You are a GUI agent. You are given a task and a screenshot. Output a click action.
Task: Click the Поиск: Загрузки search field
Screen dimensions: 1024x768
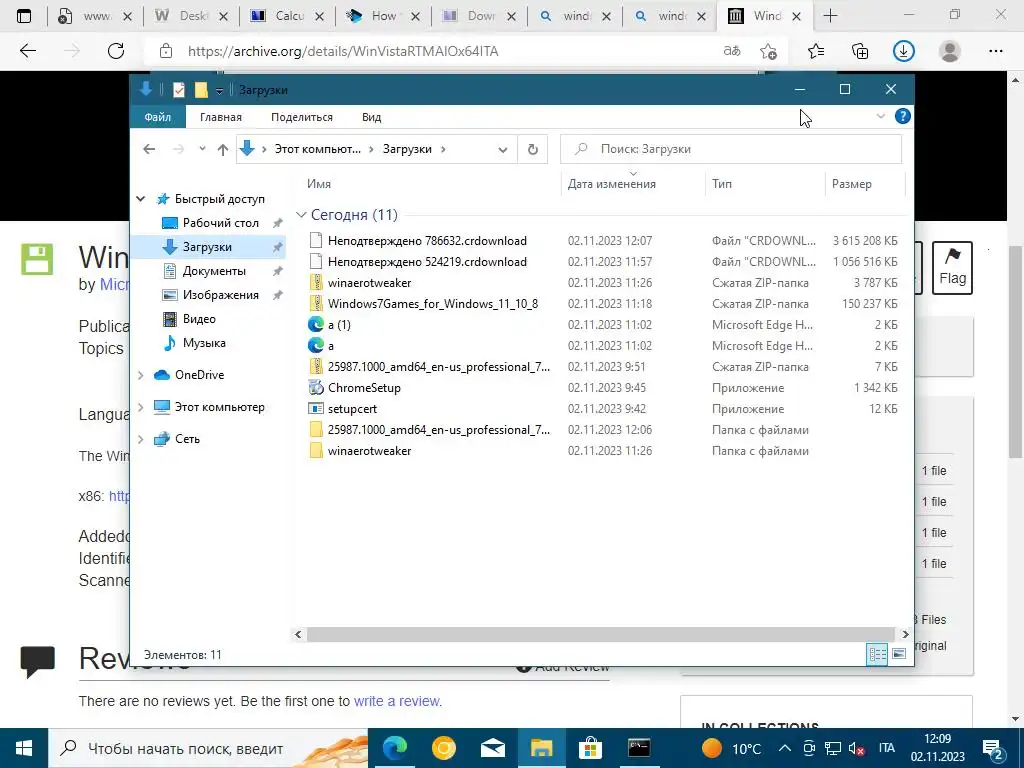tap(731, 149)
